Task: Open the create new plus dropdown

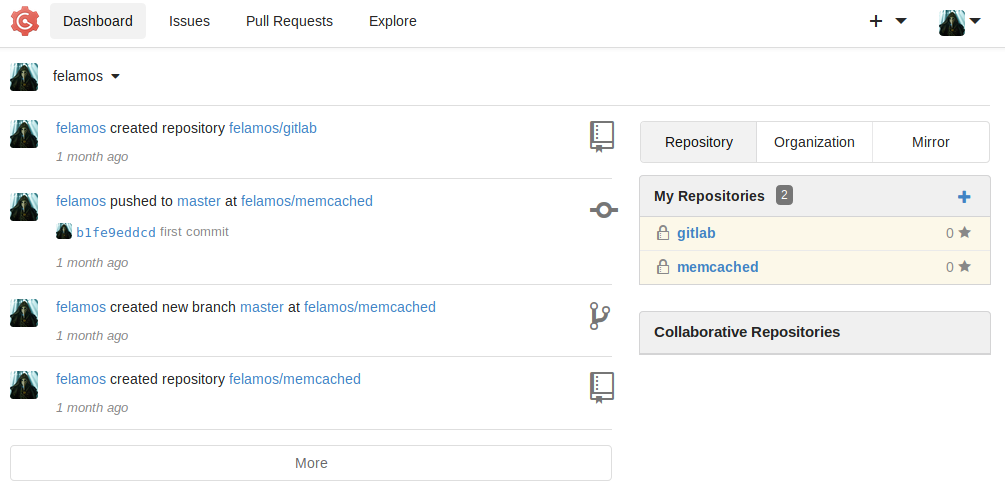Action: (x=887, y=21)
